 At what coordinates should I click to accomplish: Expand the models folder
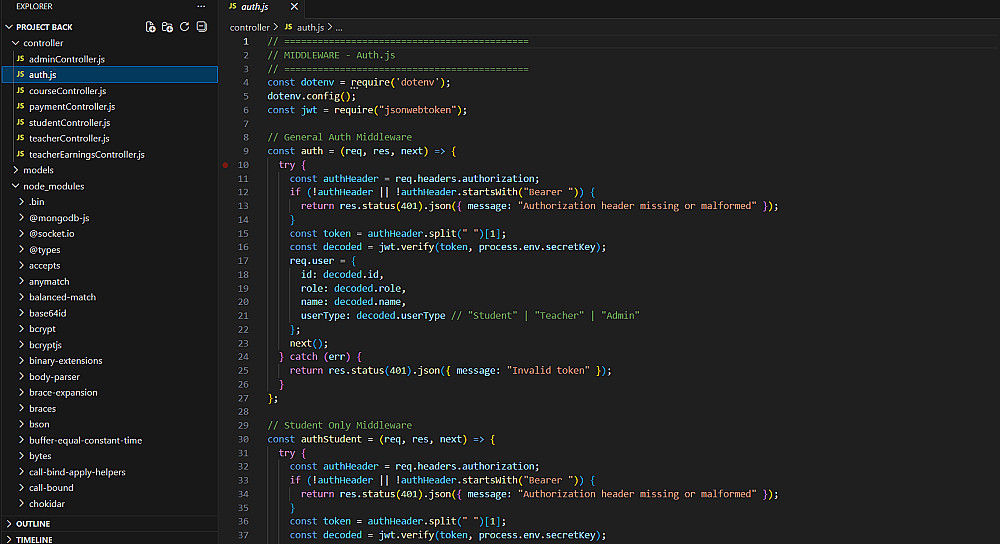[x=38, y=170]
